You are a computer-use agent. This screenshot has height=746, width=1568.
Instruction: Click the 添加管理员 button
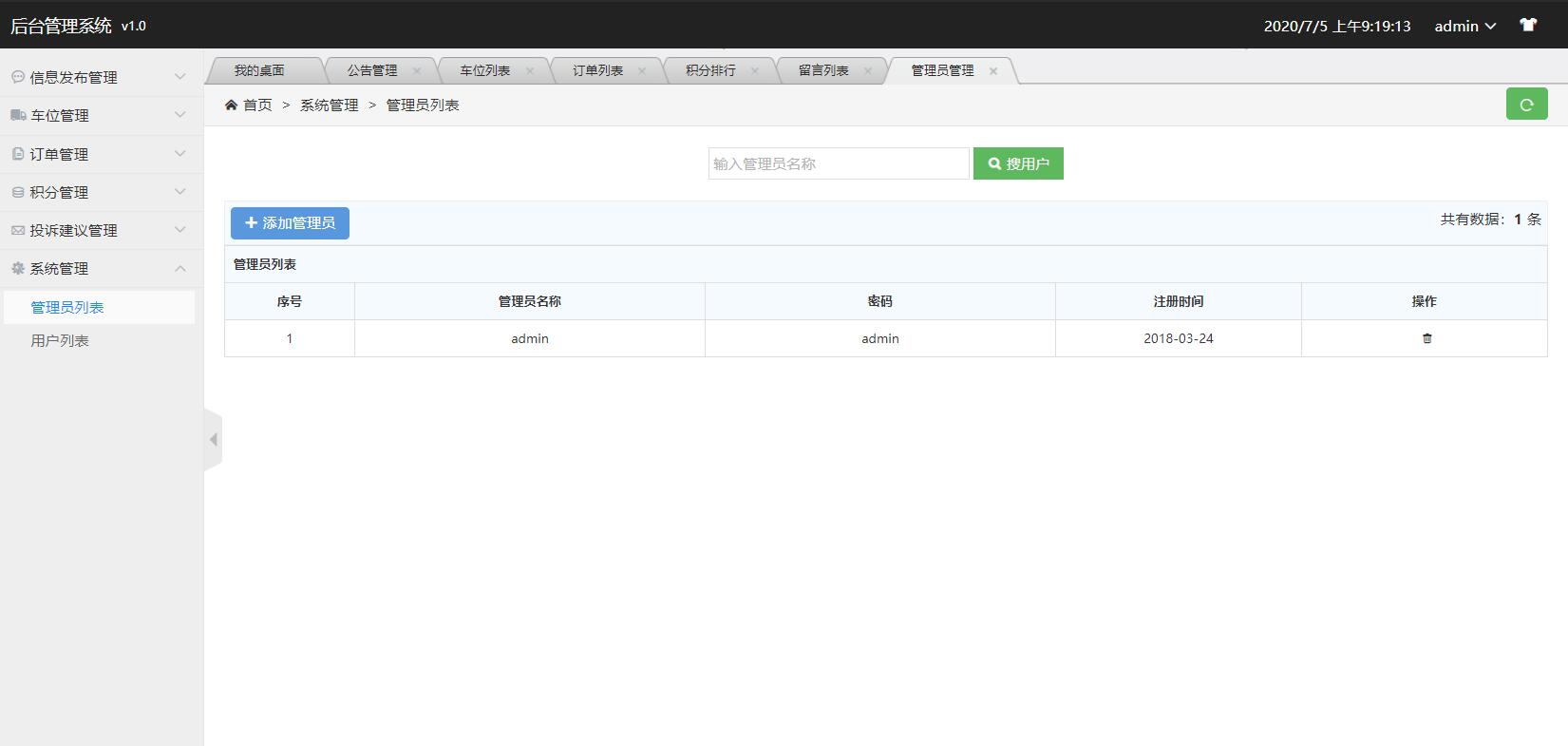click(x=290, y=223)
